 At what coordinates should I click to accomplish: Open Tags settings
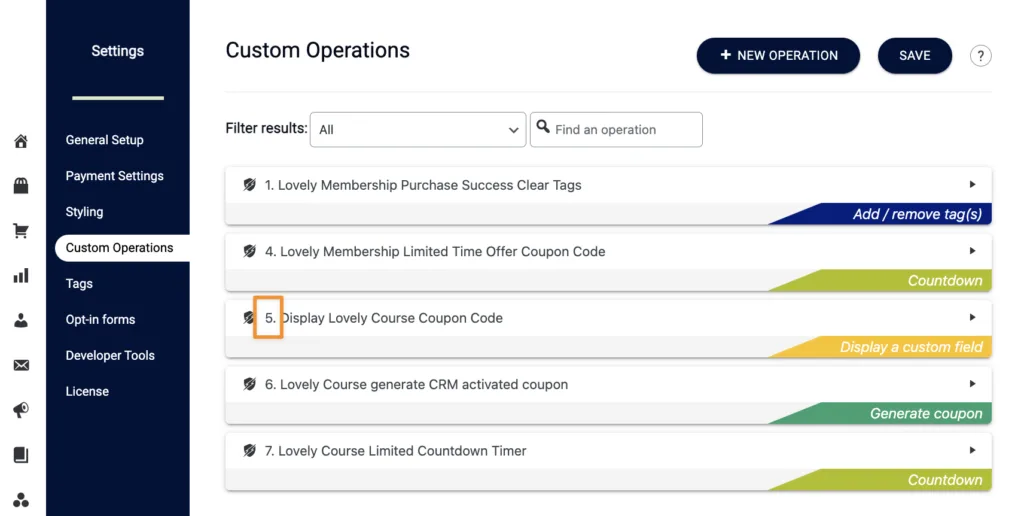(x=79, y=283)
